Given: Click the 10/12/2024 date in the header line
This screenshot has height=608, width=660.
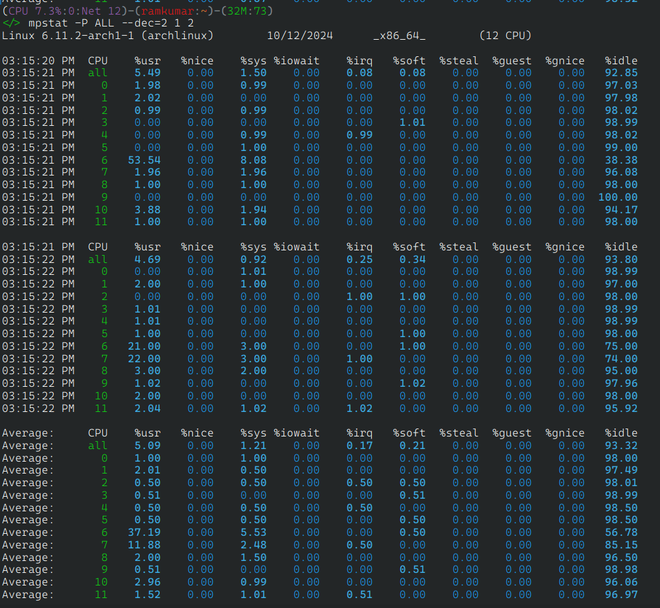Looking at the screenshot, I should (297, 36).
